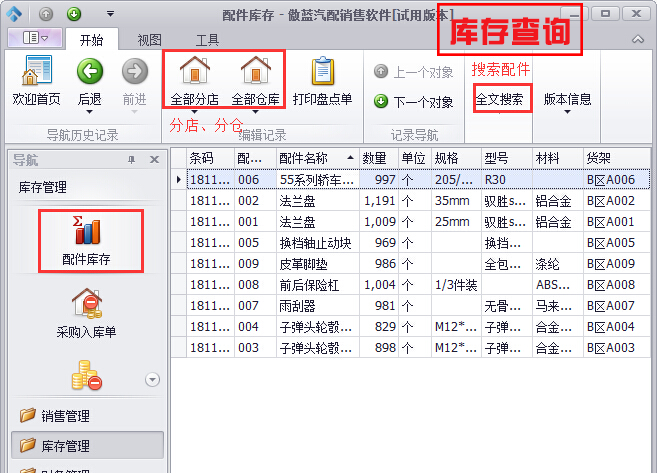Close the 导航 panel

click(154, 160)
